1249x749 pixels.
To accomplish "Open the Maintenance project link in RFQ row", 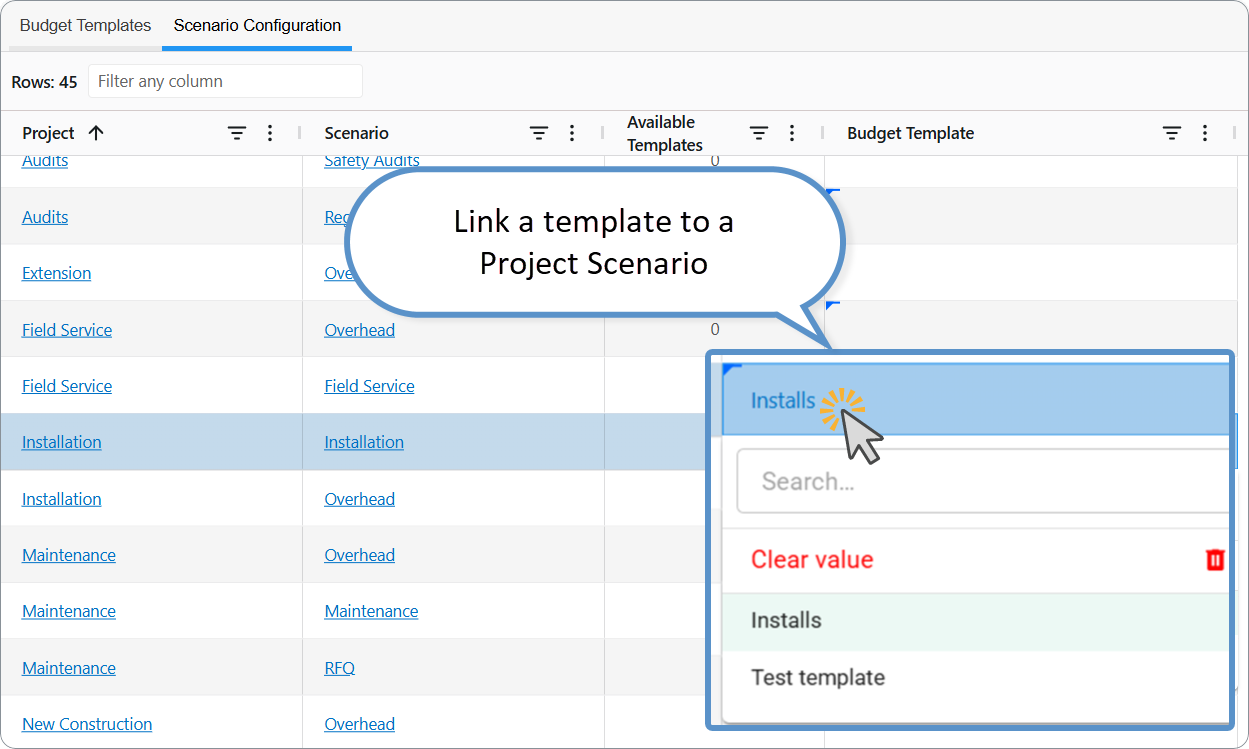I will tap(69, 668).
